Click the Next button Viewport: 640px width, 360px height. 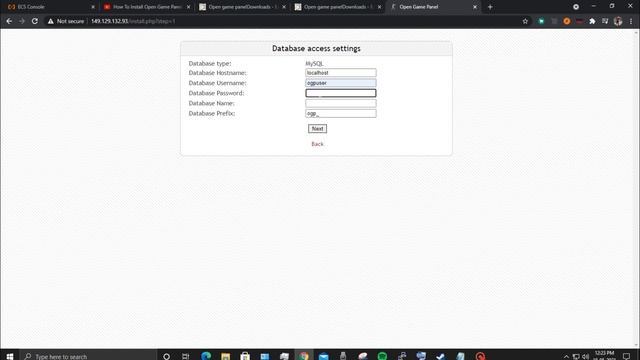[x=317, y=129]
